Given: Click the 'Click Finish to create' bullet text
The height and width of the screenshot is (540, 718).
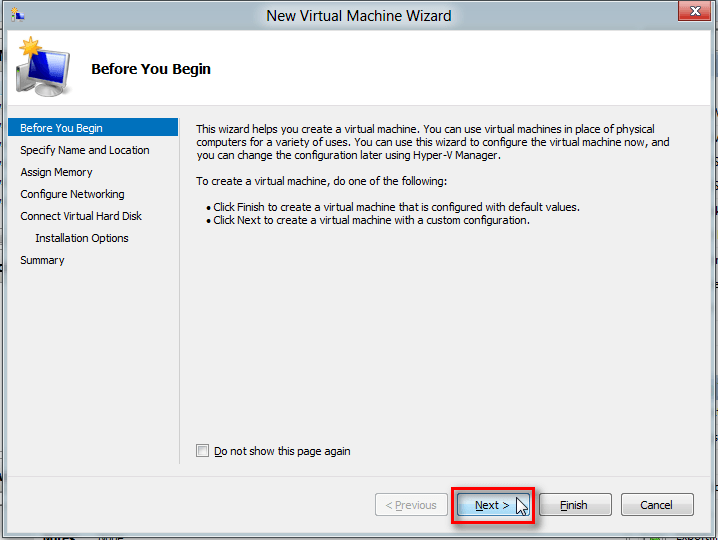Looking at the screenshot, I should [396, 207].
